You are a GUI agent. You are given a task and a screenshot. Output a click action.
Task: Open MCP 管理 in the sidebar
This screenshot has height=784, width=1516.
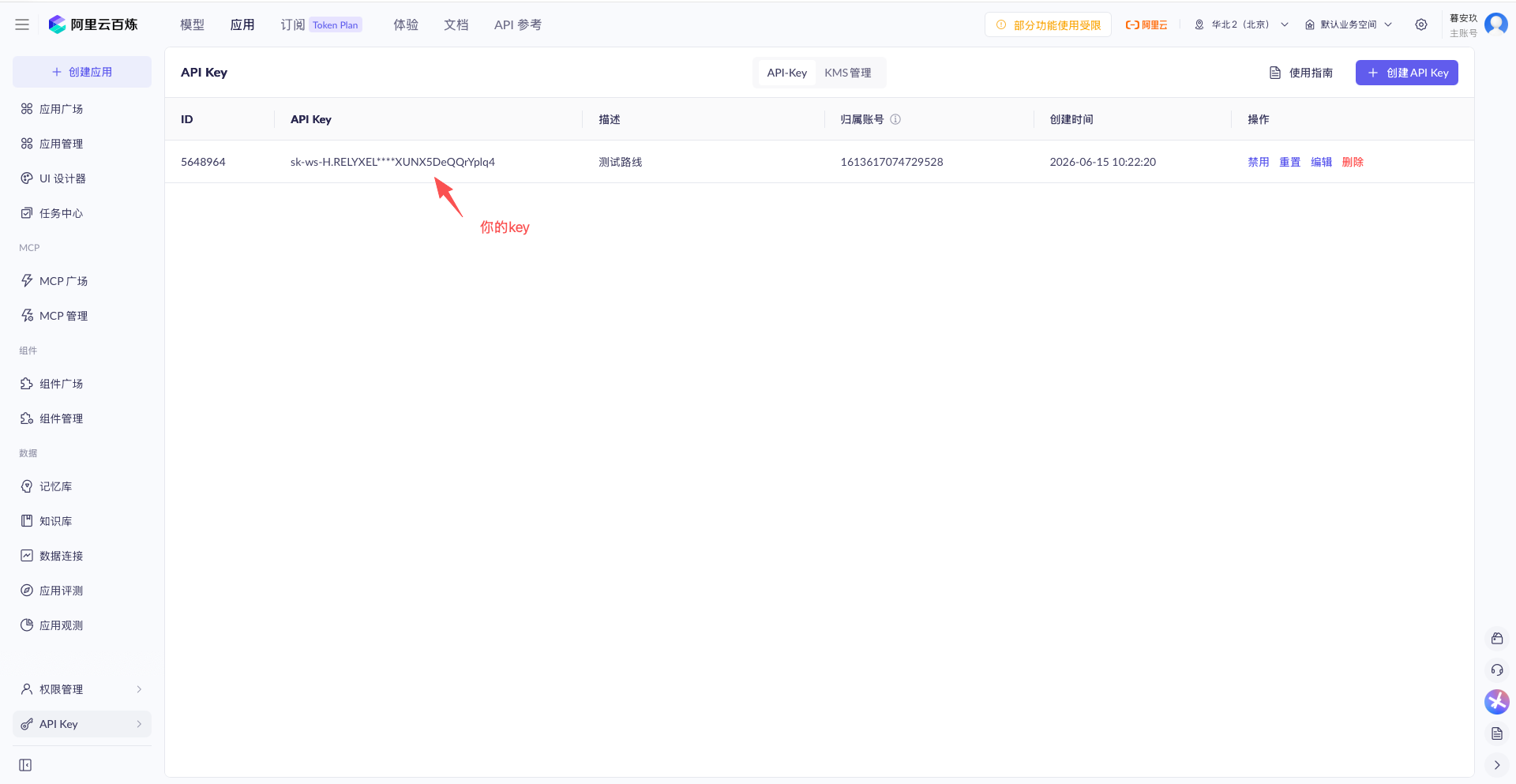pyautogui.click(x=82, y=316)
